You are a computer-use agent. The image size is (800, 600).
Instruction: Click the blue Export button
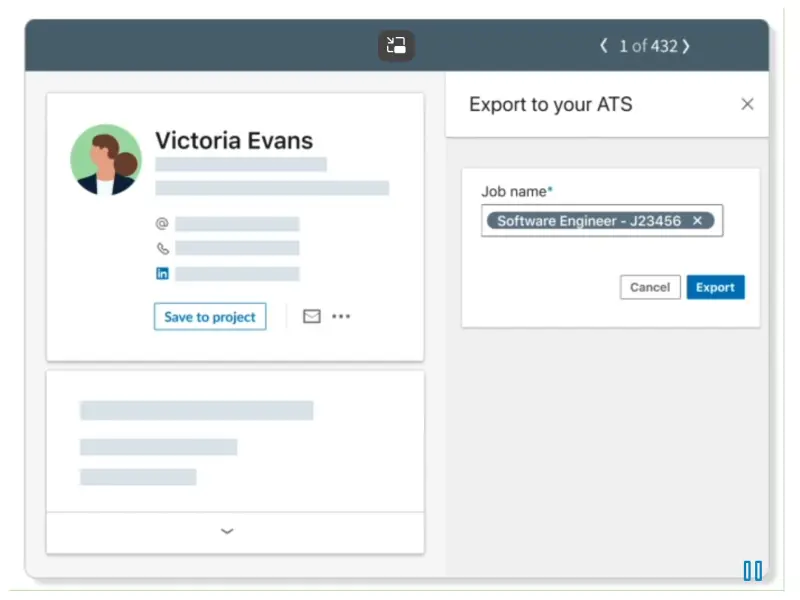coord(715,287)
